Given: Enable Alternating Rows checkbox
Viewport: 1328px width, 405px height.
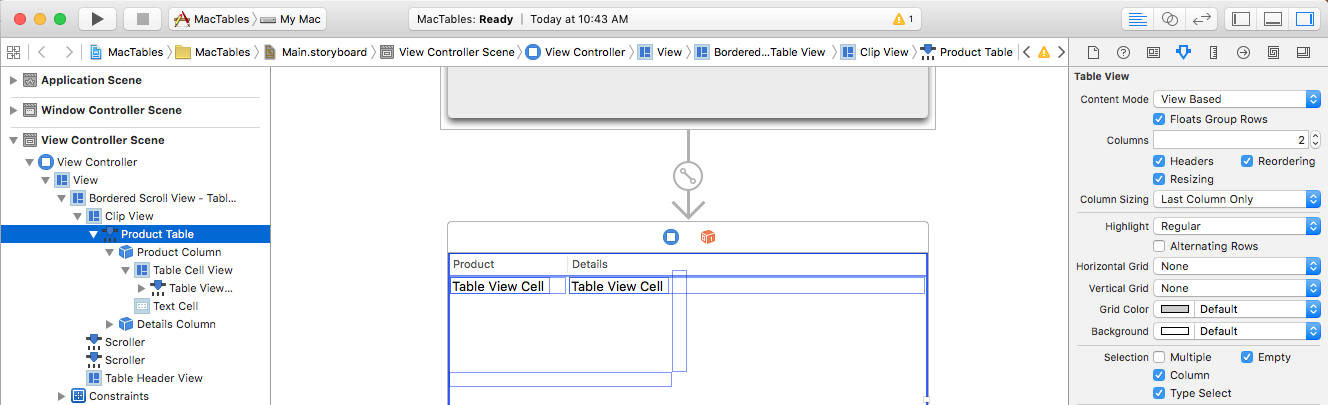Looking at the screenshot, I should 1160,246.
